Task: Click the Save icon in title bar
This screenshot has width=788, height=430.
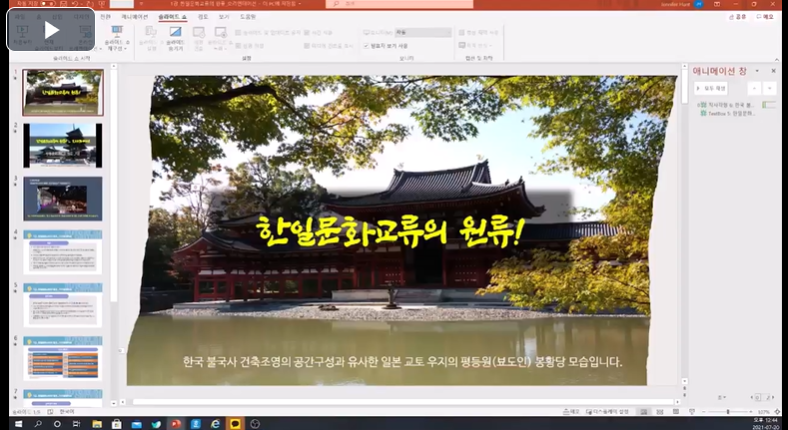Action: [64, 4]
